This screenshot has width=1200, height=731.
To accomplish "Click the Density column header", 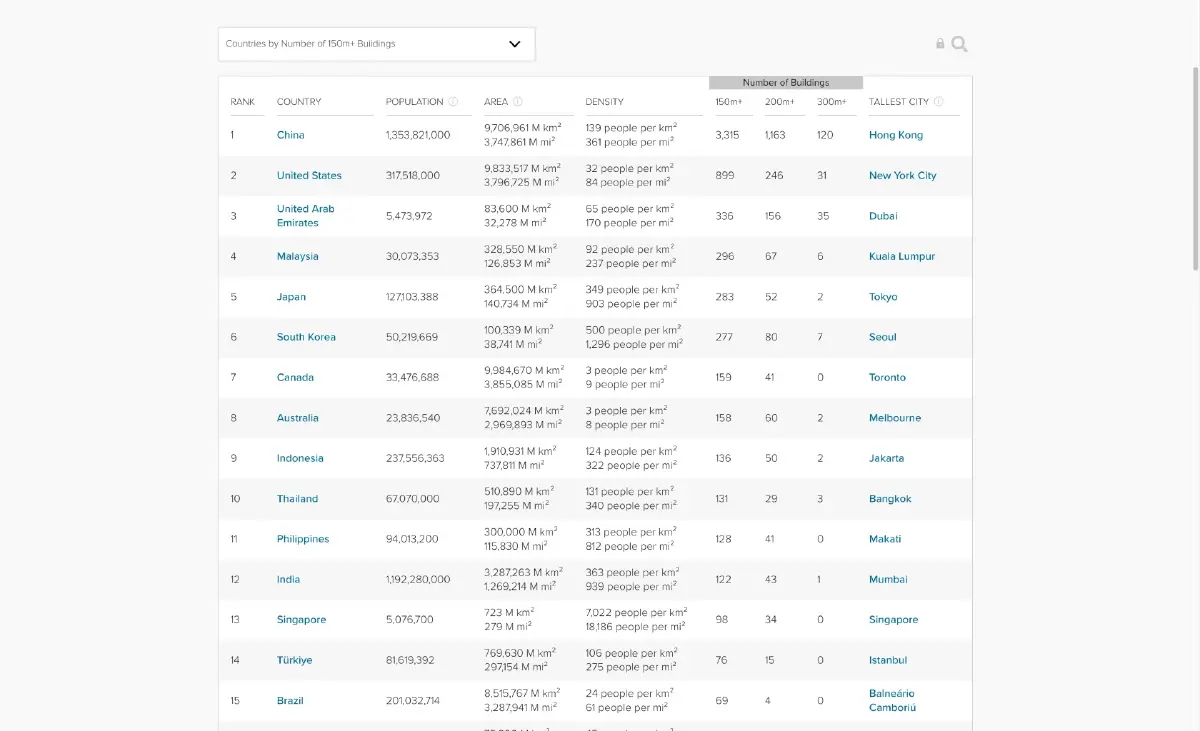I will 604,102.
